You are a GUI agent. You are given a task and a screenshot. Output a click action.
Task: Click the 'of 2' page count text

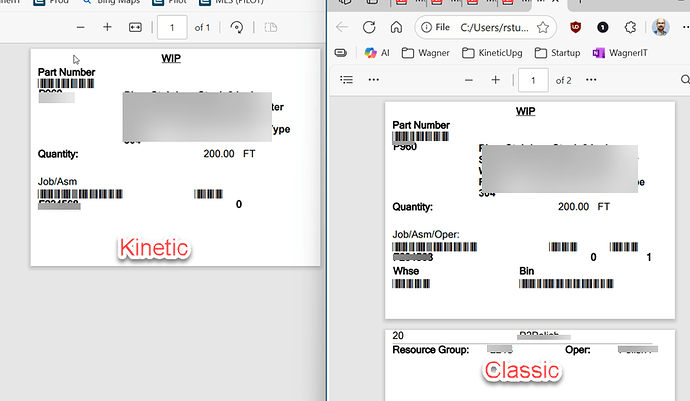[x=563, y=80]
